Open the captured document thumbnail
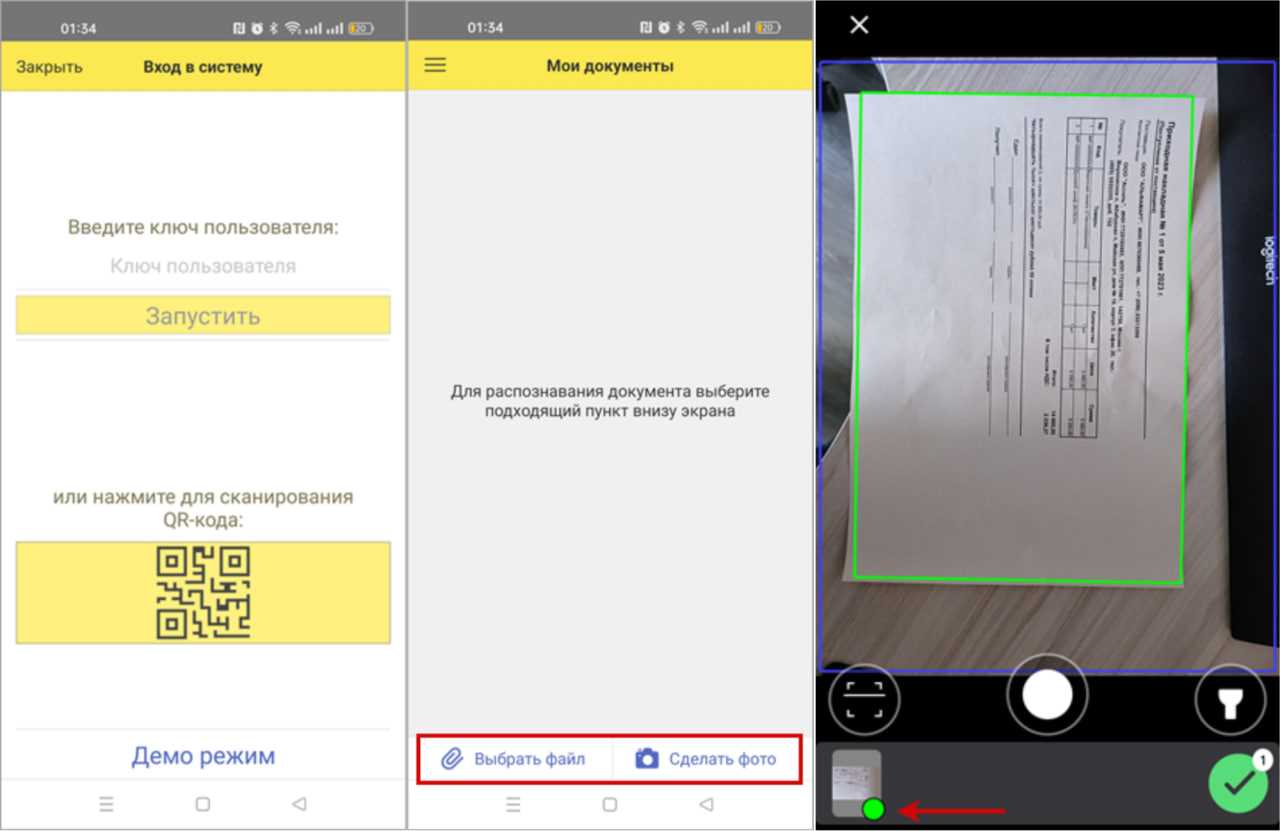This screenshot has height=831, width=1280. click(x=857, y=783)
